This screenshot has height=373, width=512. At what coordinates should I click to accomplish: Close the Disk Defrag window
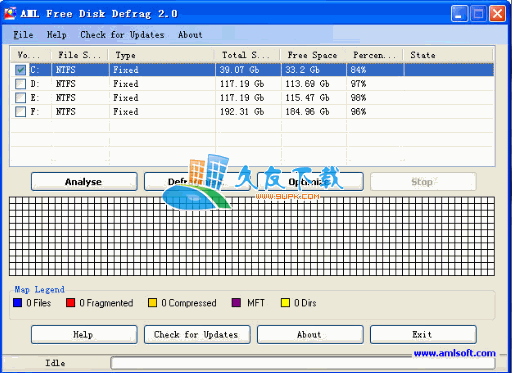coord(497,14)
